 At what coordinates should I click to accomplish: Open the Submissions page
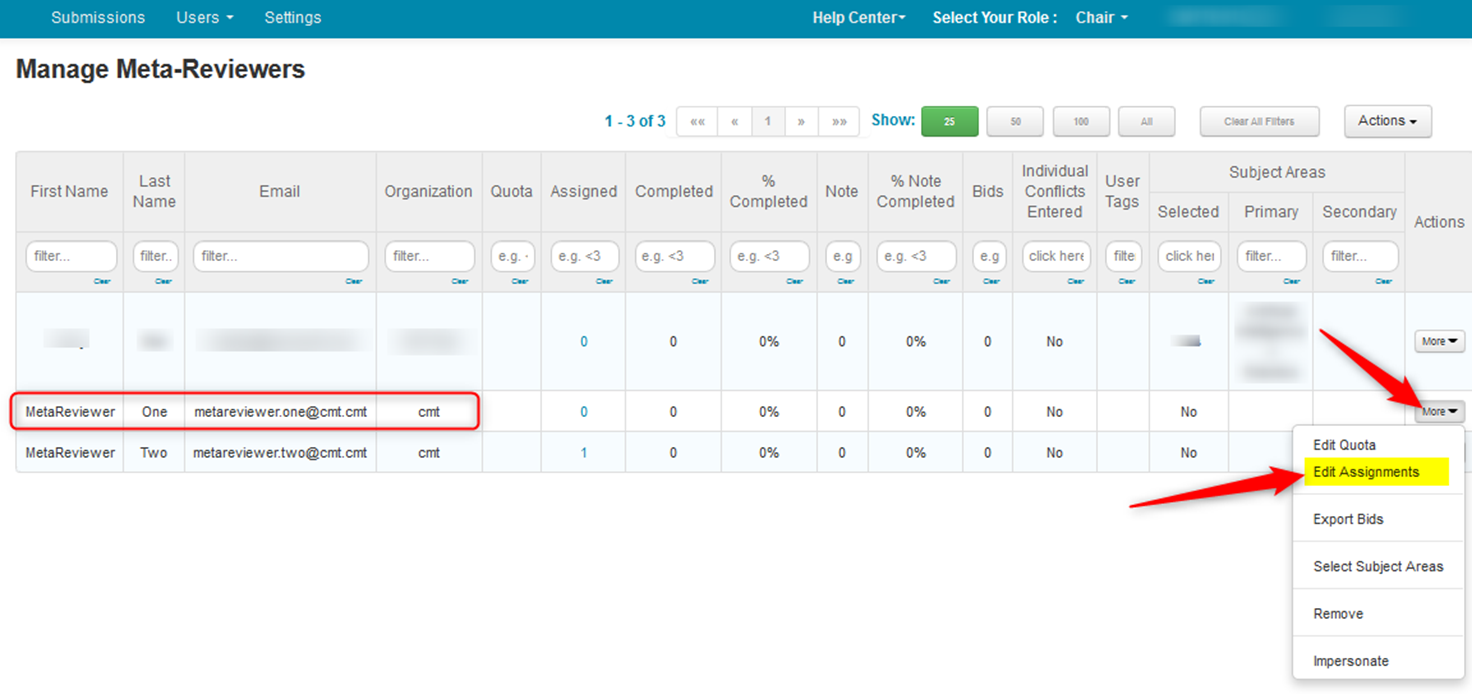[x=98, y=18]
